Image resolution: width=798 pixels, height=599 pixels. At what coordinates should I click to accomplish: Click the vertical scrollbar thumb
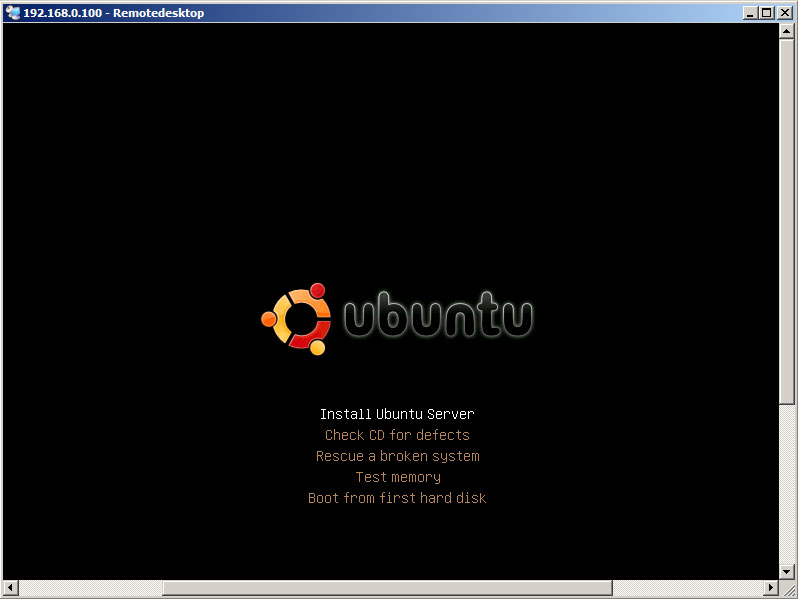click(x=786, y=222)
